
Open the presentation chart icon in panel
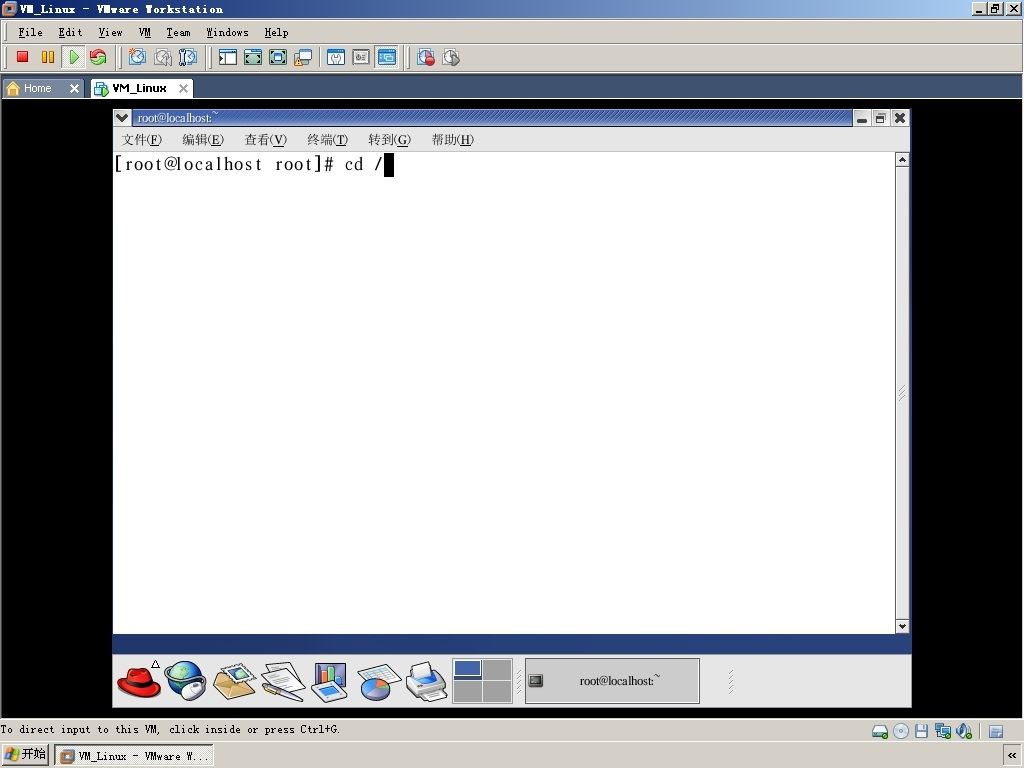click(x=330, y=682)
